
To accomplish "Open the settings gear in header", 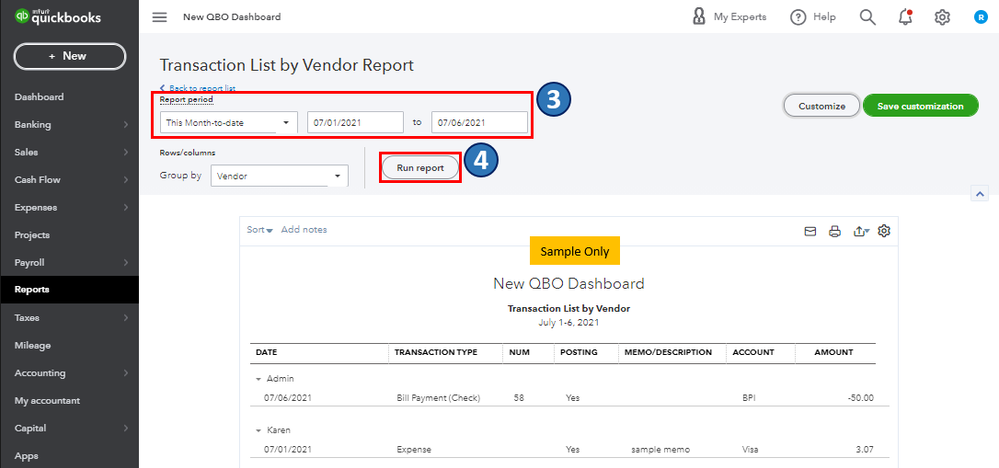I will (942, 17).
